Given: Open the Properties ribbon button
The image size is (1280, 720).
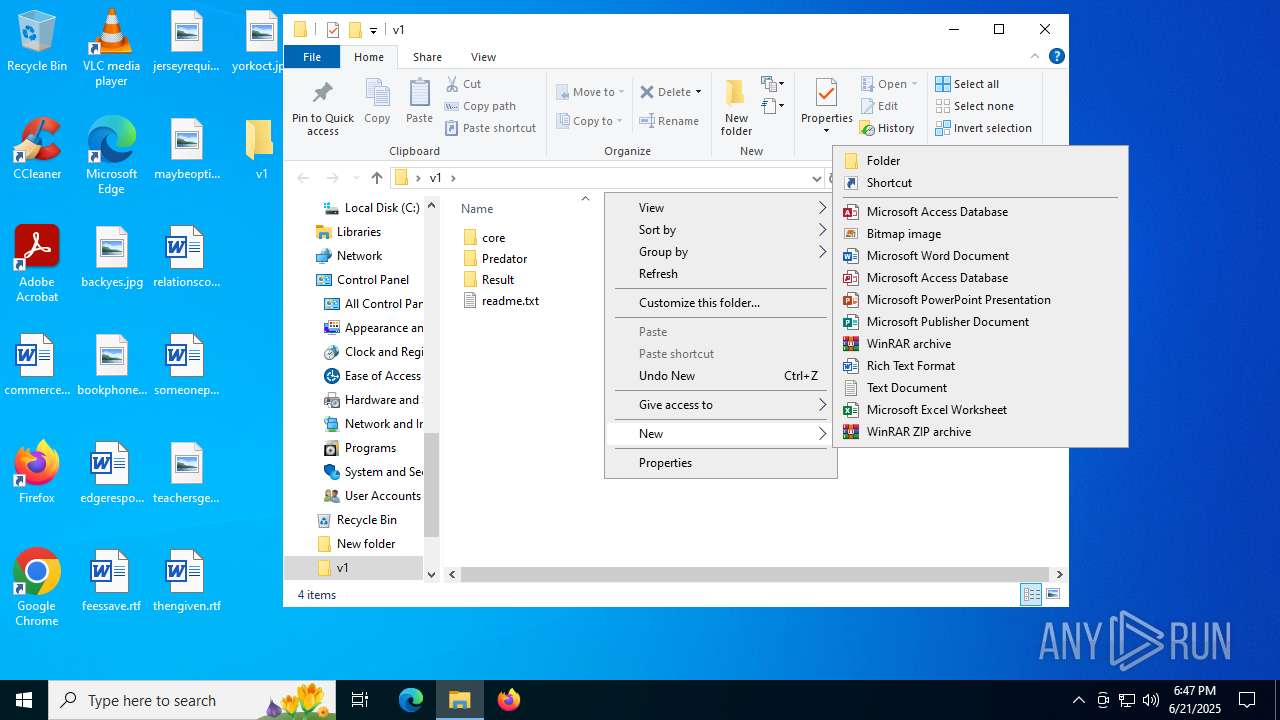Looking at the screenshot, I should (826, 107).
